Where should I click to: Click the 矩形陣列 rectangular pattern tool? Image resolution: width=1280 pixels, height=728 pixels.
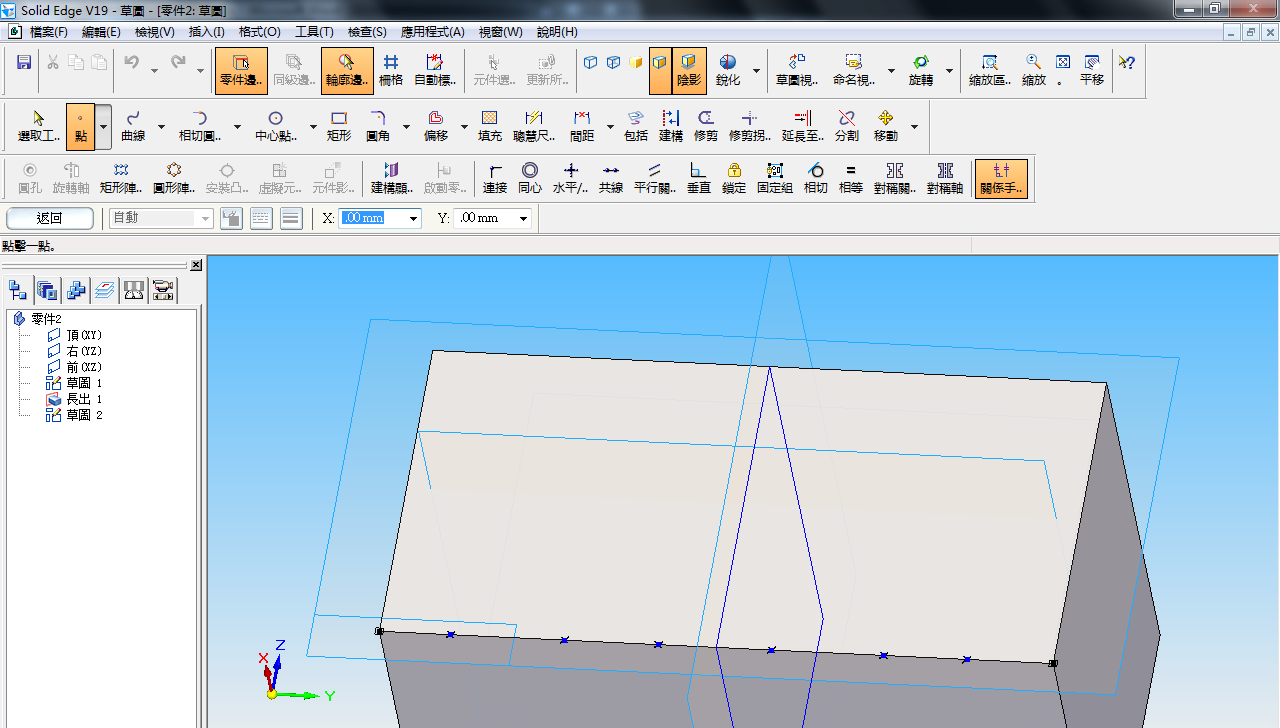tap(121, 179)
